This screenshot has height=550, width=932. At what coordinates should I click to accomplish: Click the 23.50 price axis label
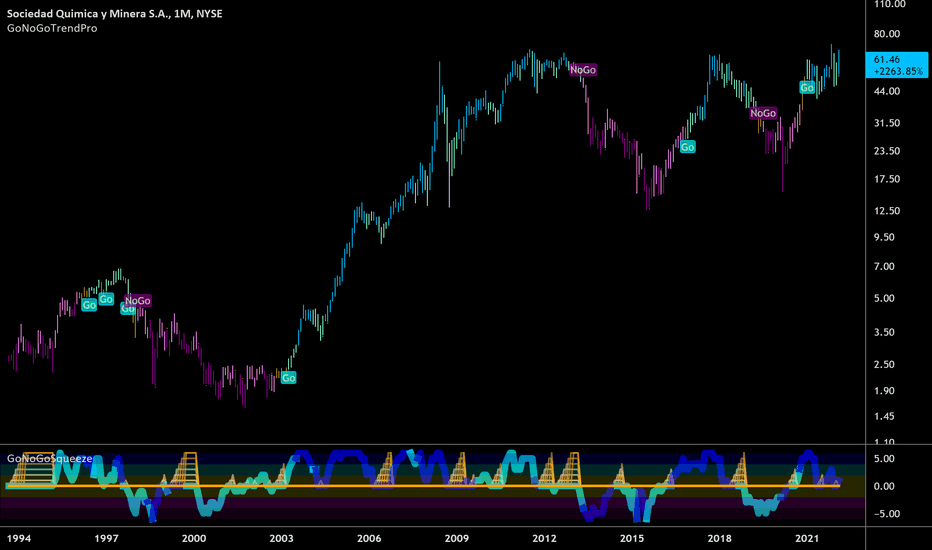click(x=887, y=150)
